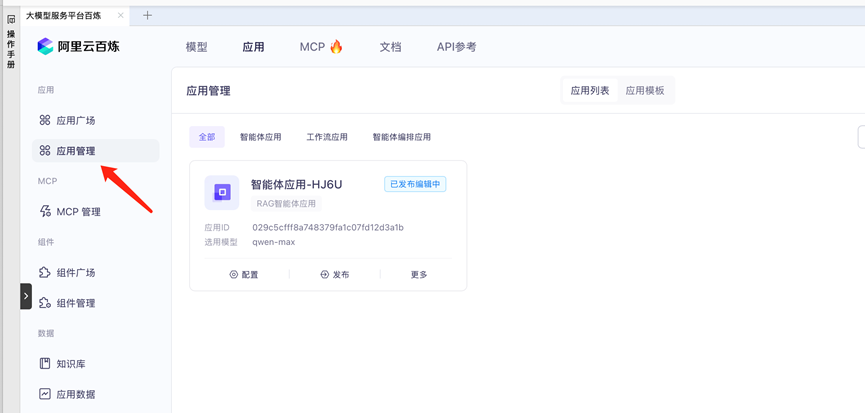
Task: Click the 应用管理 sidebar icon
Action: click(45, 151)
